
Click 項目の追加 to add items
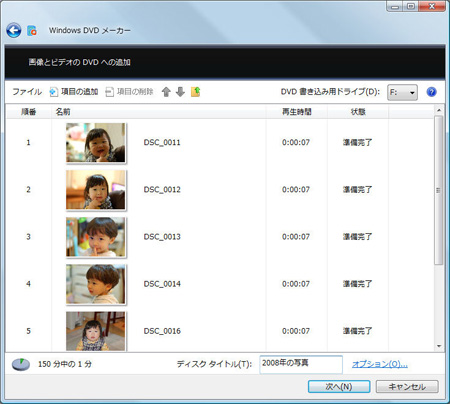(74, 92)
